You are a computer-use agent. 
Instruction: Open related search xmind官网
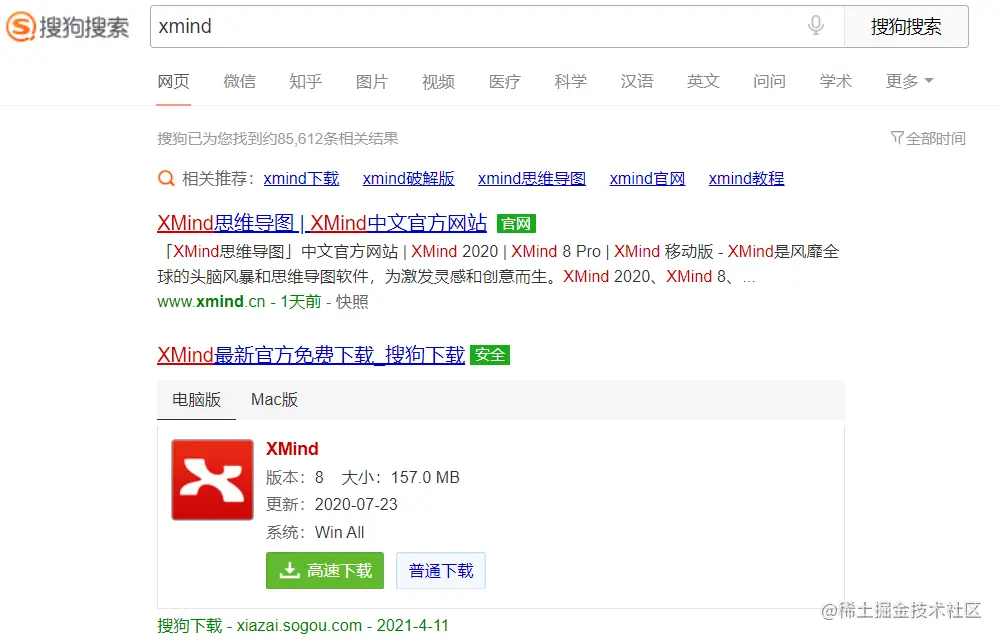coord(647,179)
